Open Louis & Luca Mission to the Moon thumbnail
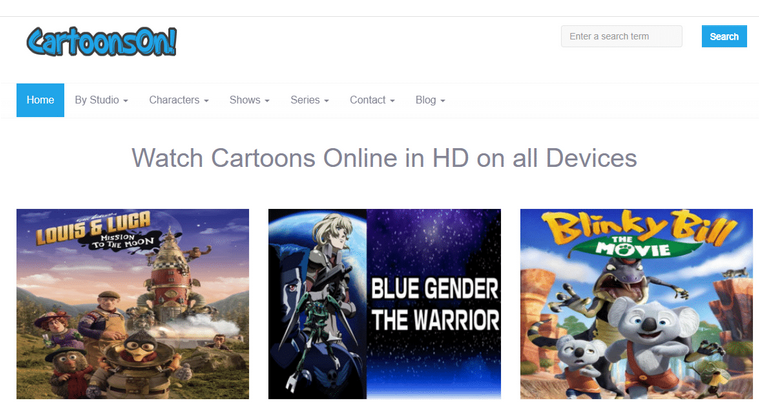 133,304
